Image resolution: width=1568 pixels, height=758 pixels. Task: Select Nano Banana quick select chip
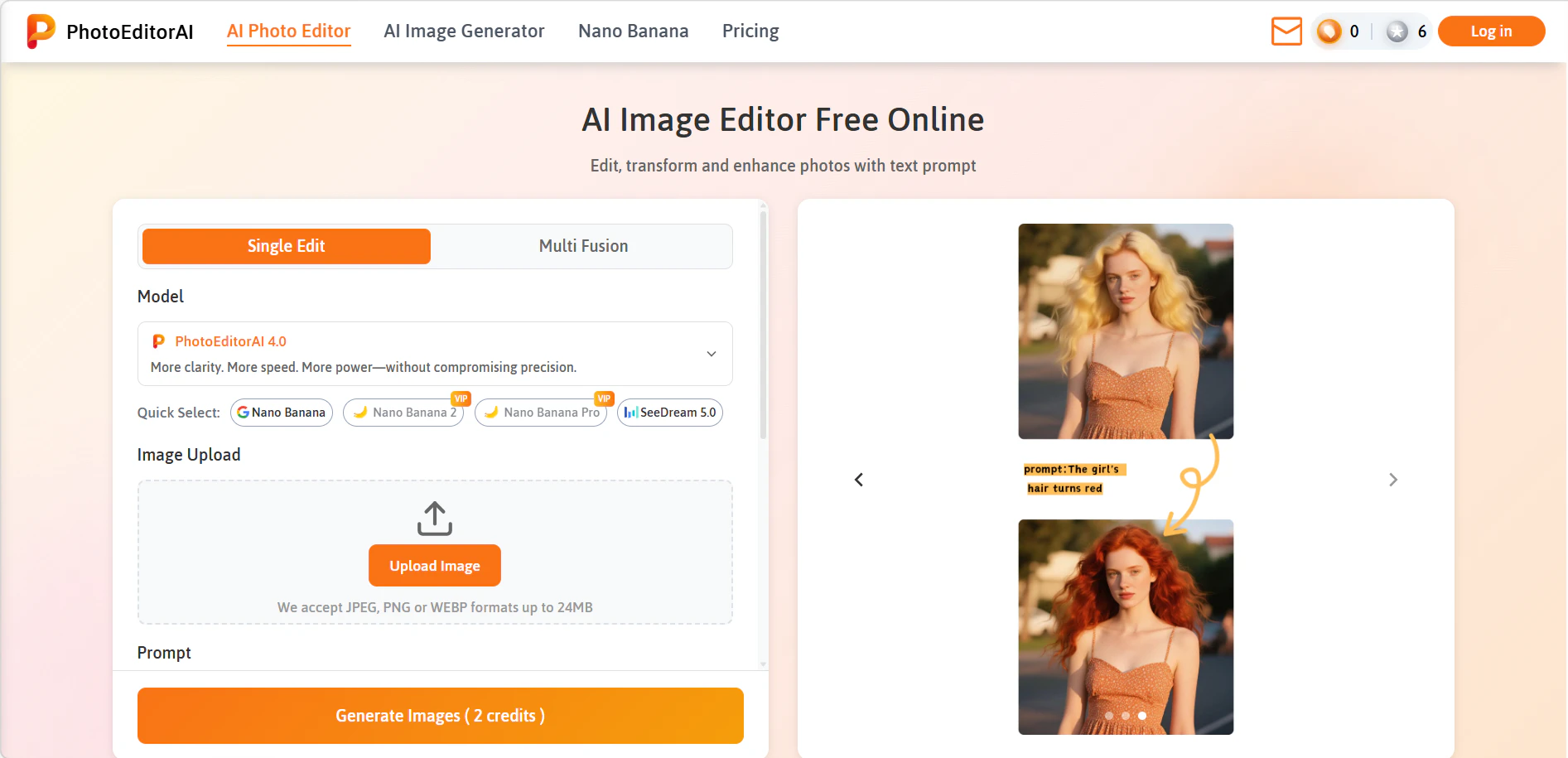(281, 413)
